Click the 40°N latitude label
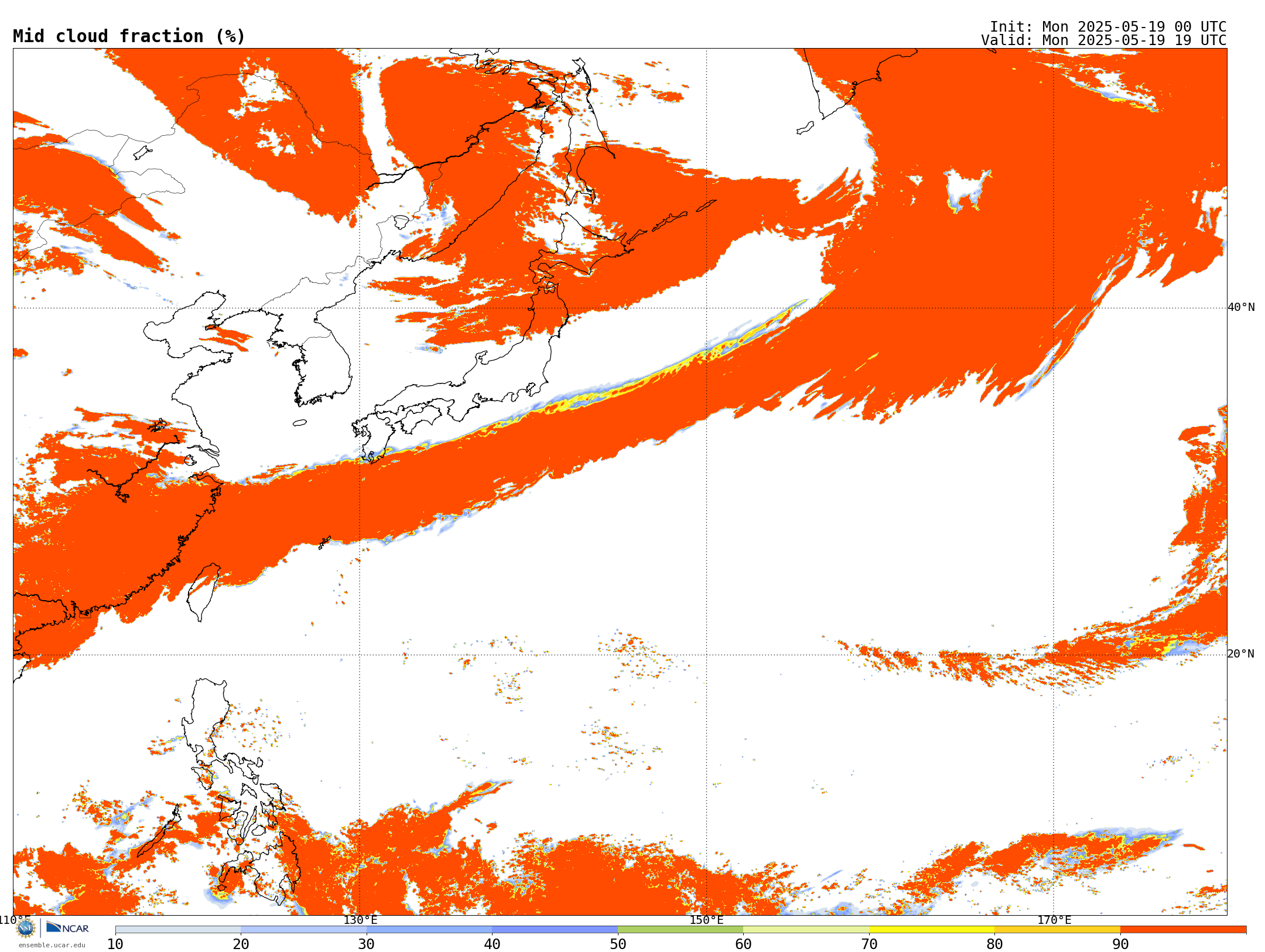This screenshot has width=1265, height=952. (x=1241, y=307)
